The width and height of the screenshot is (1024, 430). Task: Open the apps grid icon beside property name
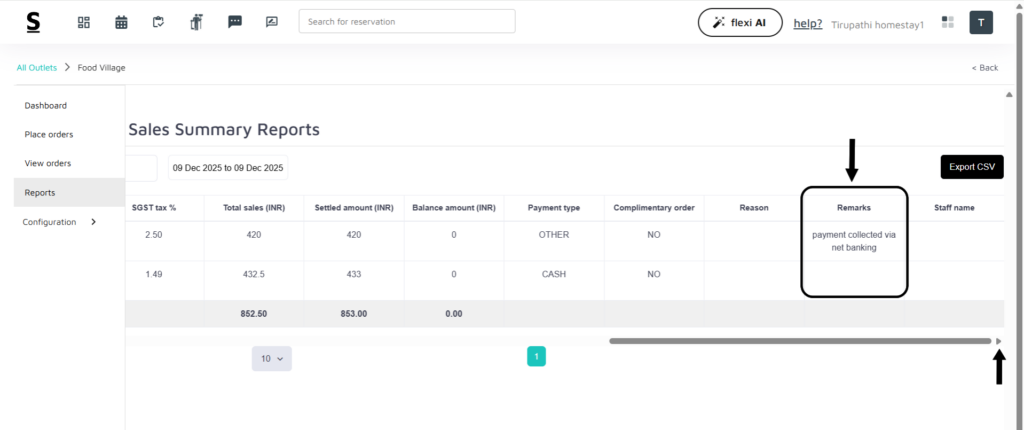pyautogui.click(x=948, y=22)
